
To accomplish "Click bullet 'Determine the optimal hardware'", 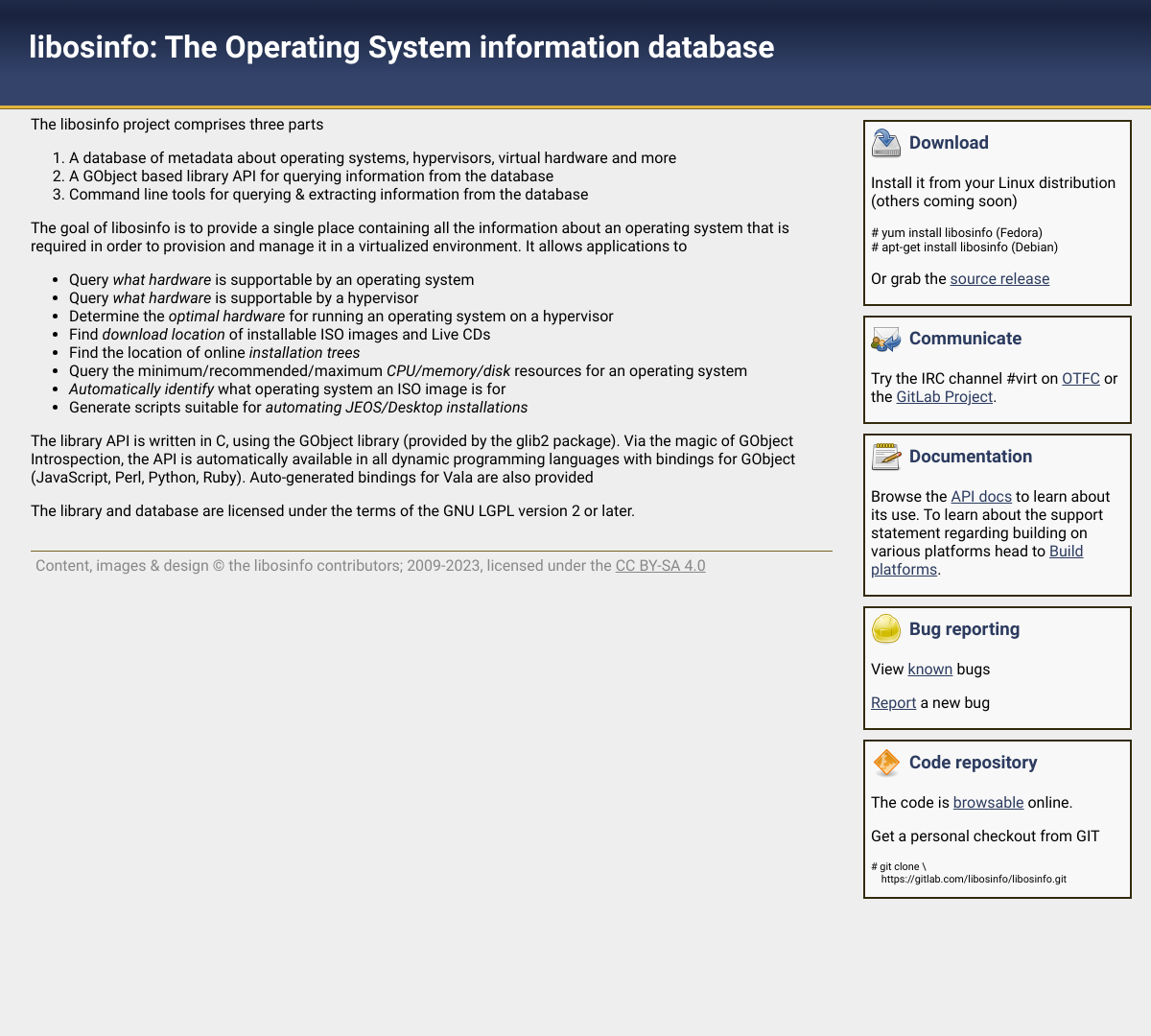I will click(x=341, y=317).
